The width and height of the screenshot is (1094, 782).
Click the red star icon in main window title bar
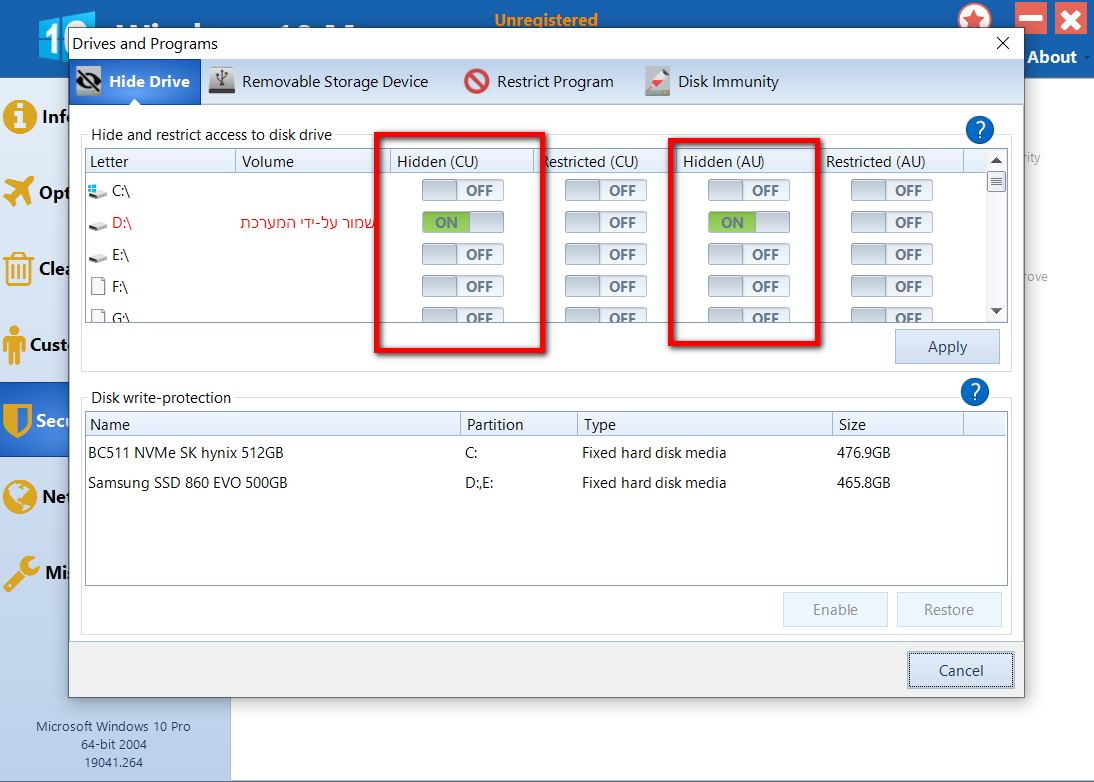pos(974,19)
